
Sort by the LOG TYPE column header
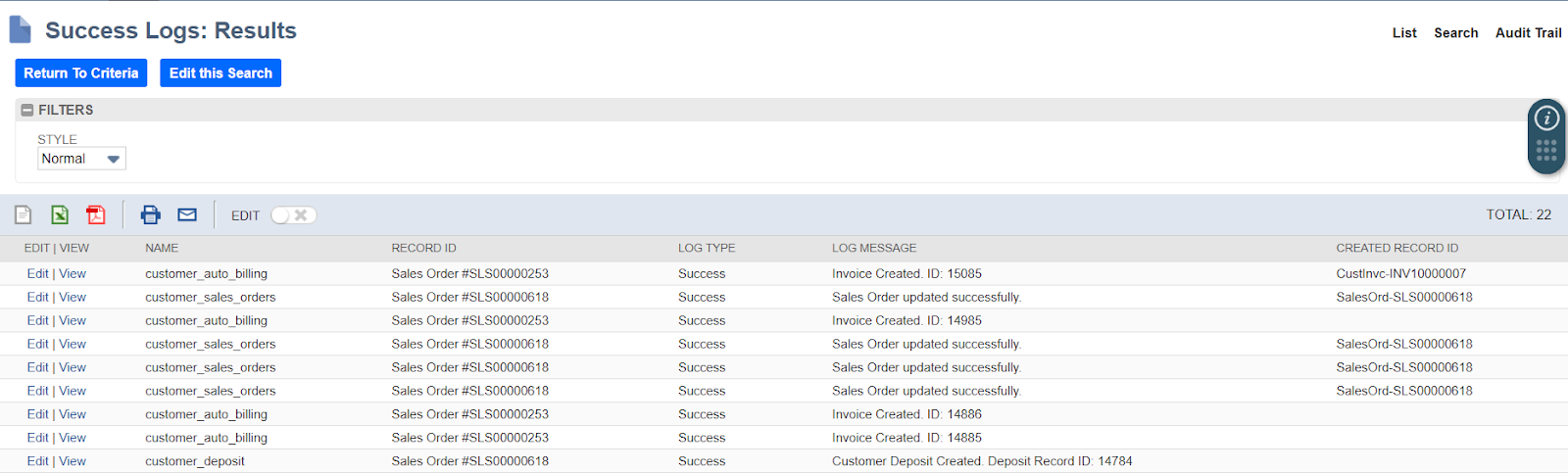(x=706, y=249)
